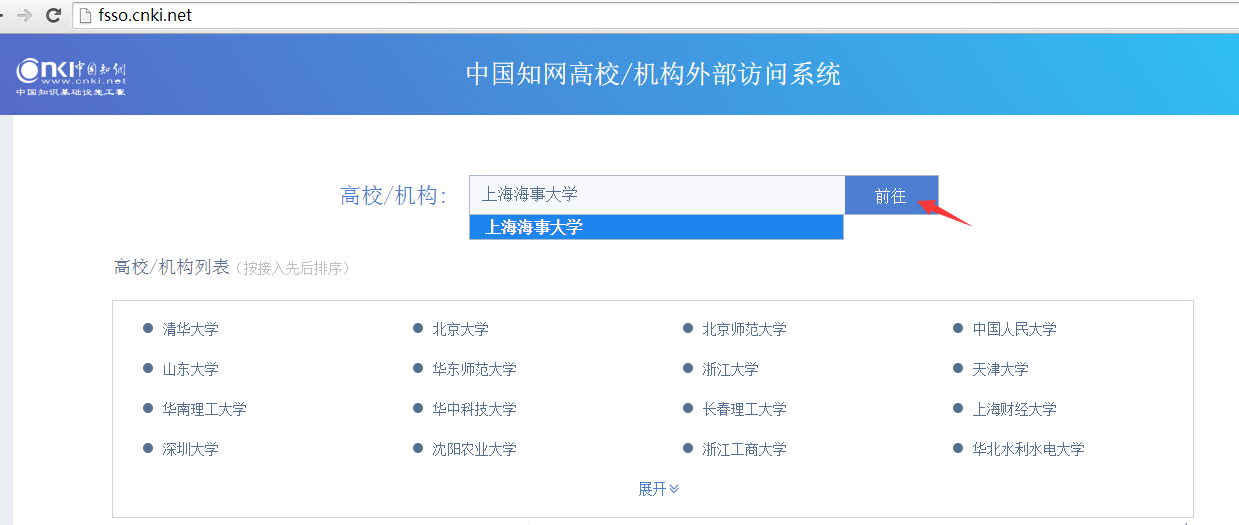1239x525 pixels.
Task: Open 北京师范大学 link
Action: pyautogui.click(x=744, y=329)
